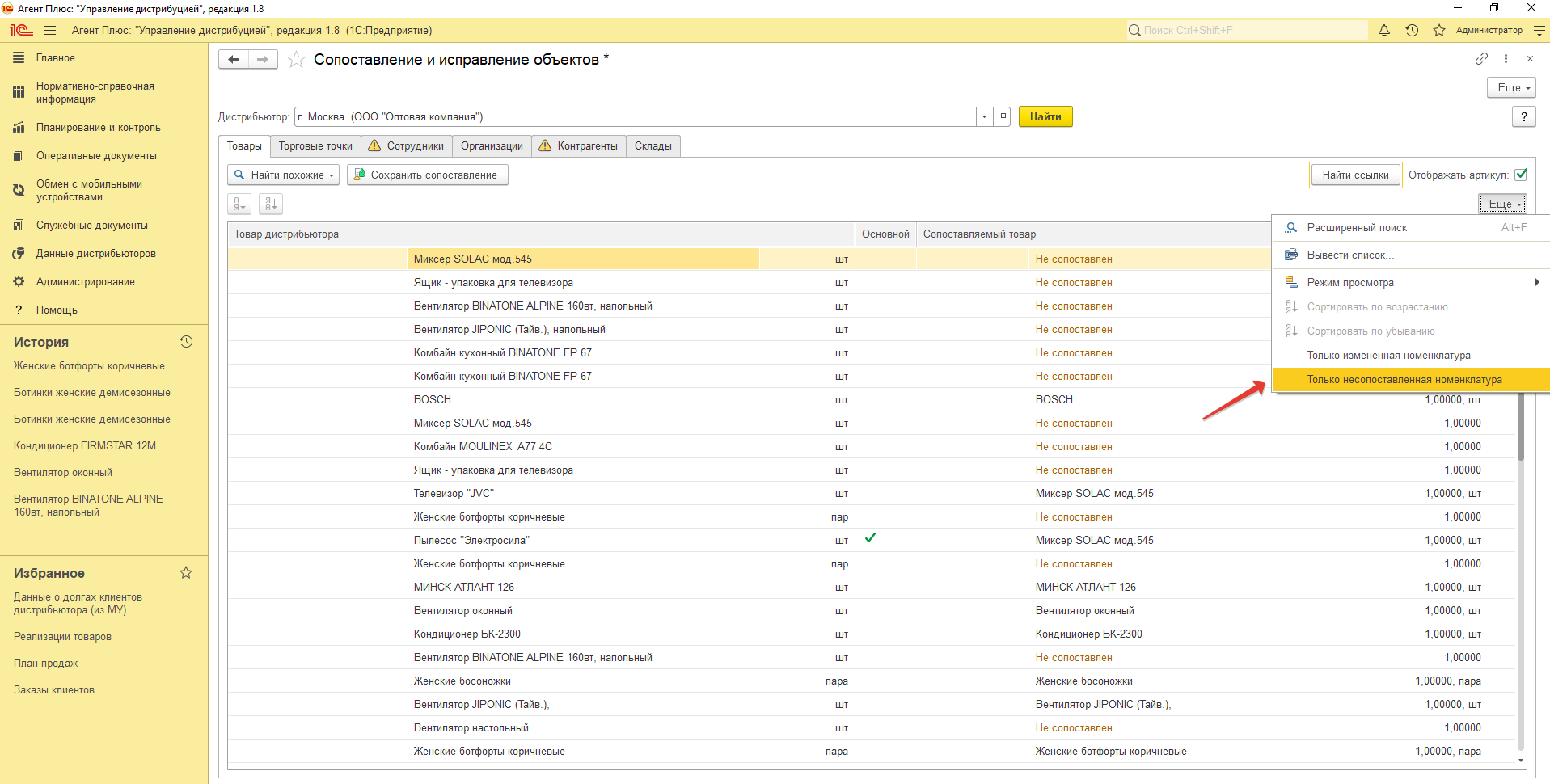Expand the Дистрибьютор dropdown arrow

pyautogui.click(x=984, y=116)
